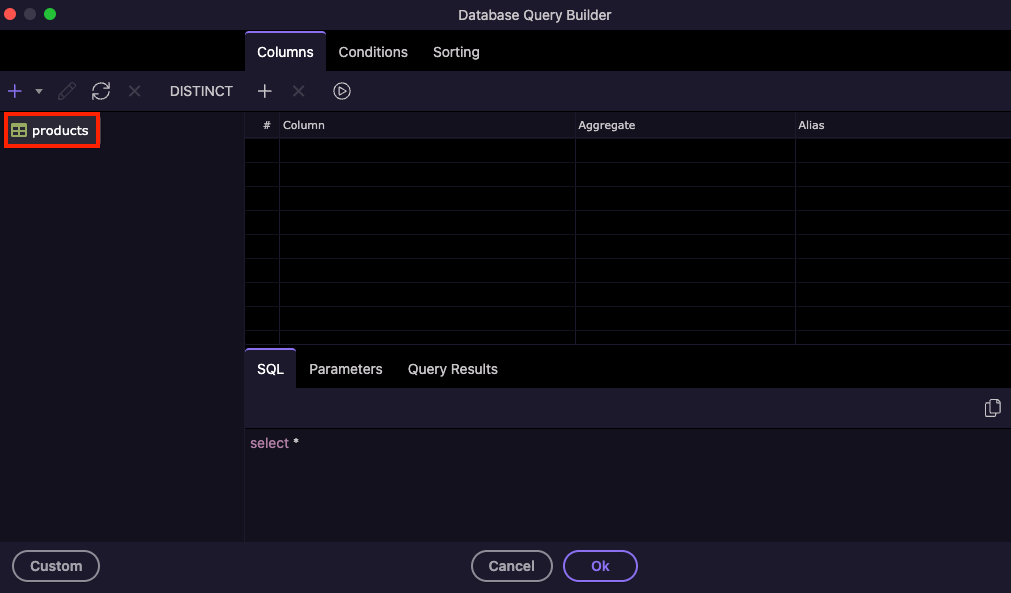Screen dimensions: 1011x593
Task: Cancel the query builder dialog
Action: point(511,566)
